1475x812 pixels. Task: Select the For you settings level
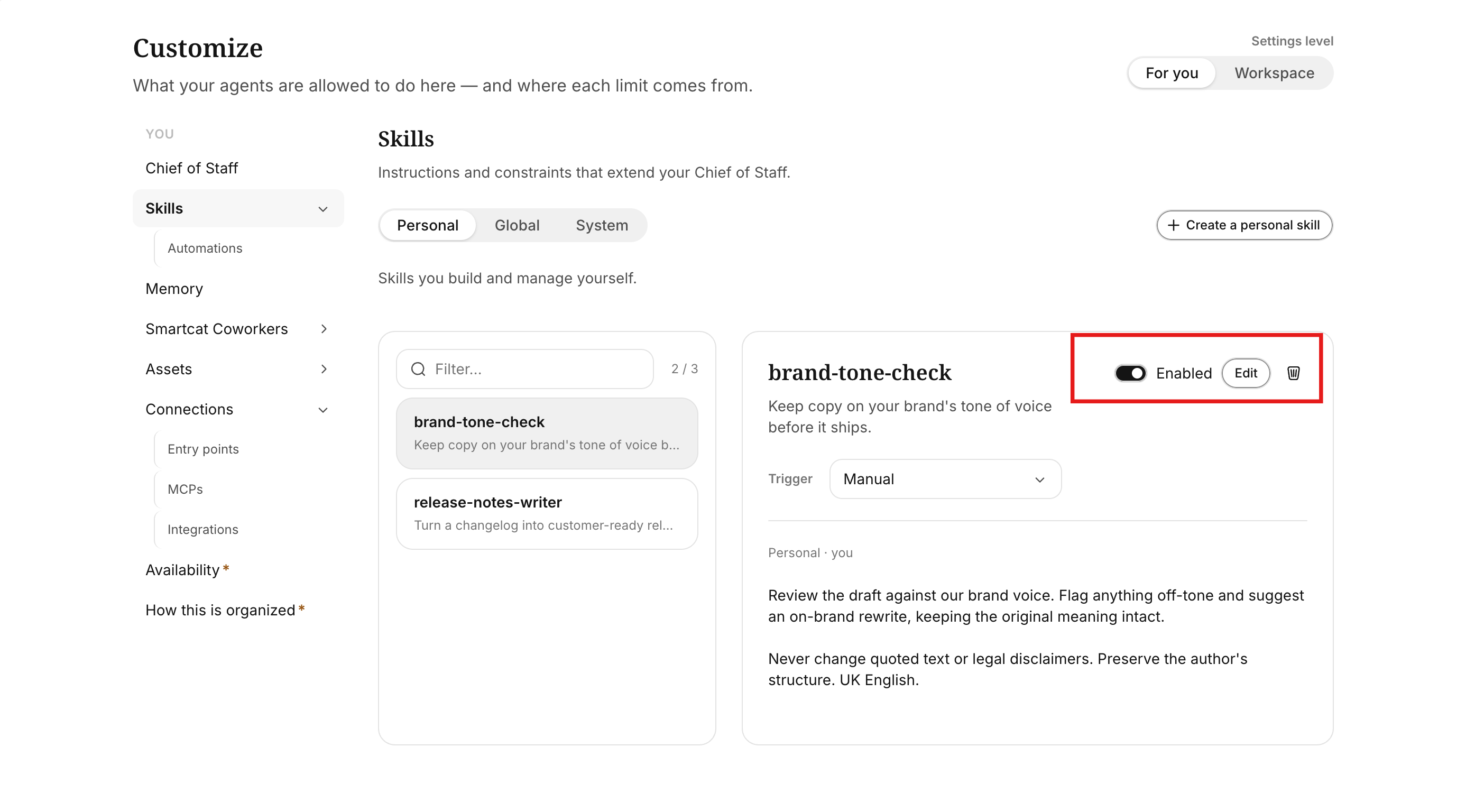(1172, 73)
